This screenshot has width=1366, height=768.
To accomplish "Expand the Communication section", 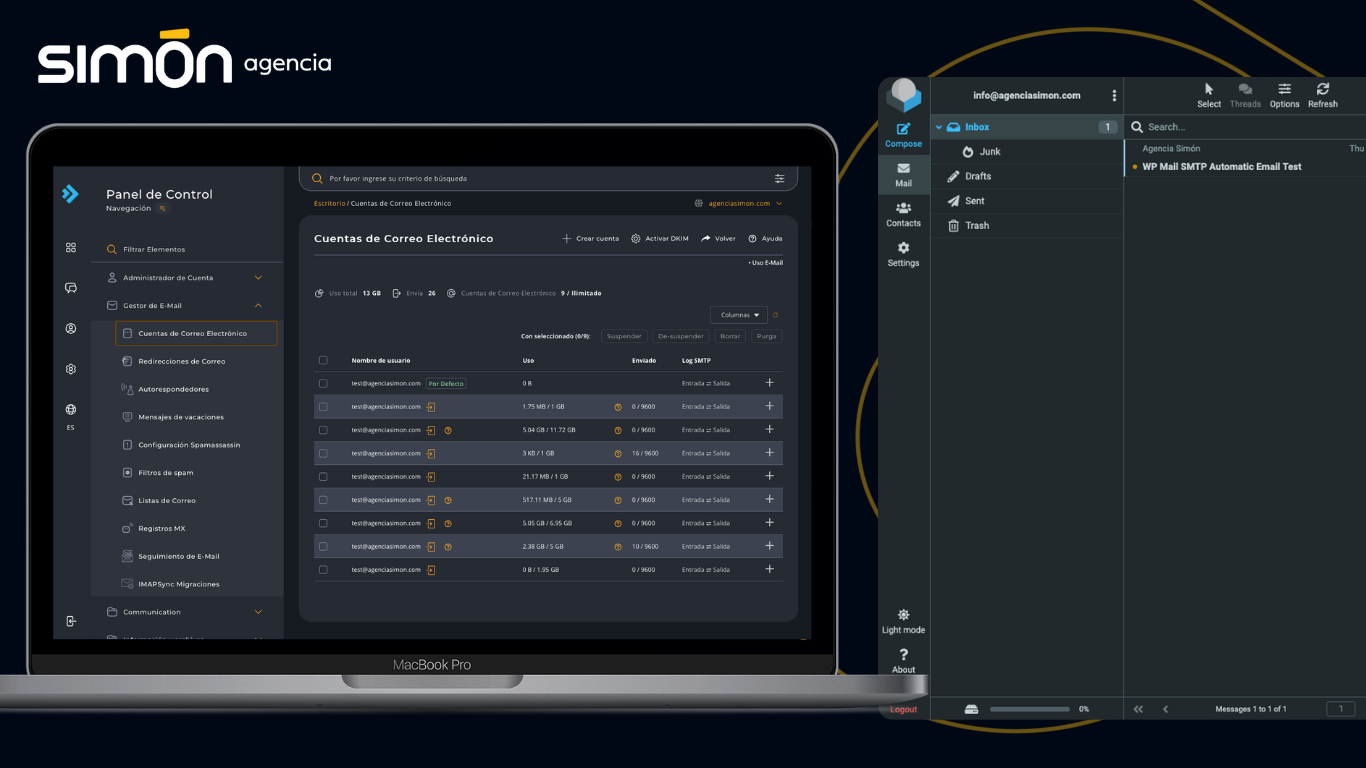I will (x=186, y=612).
